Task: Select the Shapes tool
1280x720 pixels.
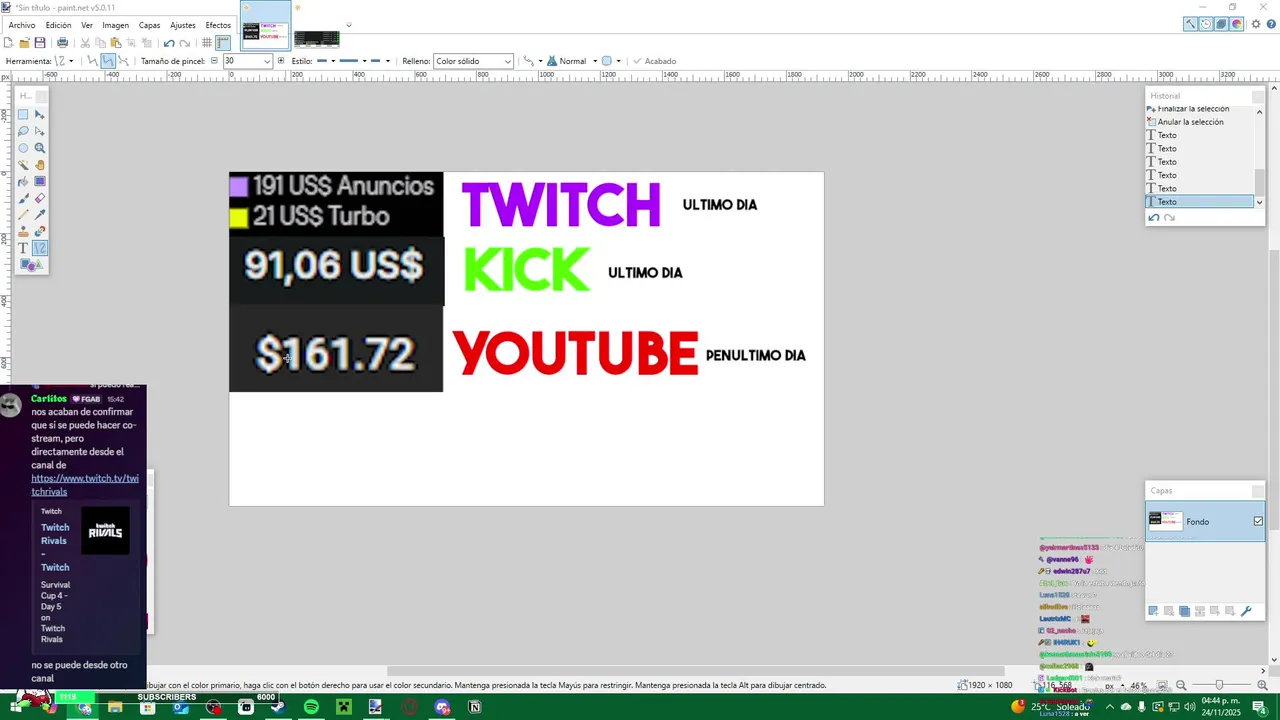Action: (32, 265)
